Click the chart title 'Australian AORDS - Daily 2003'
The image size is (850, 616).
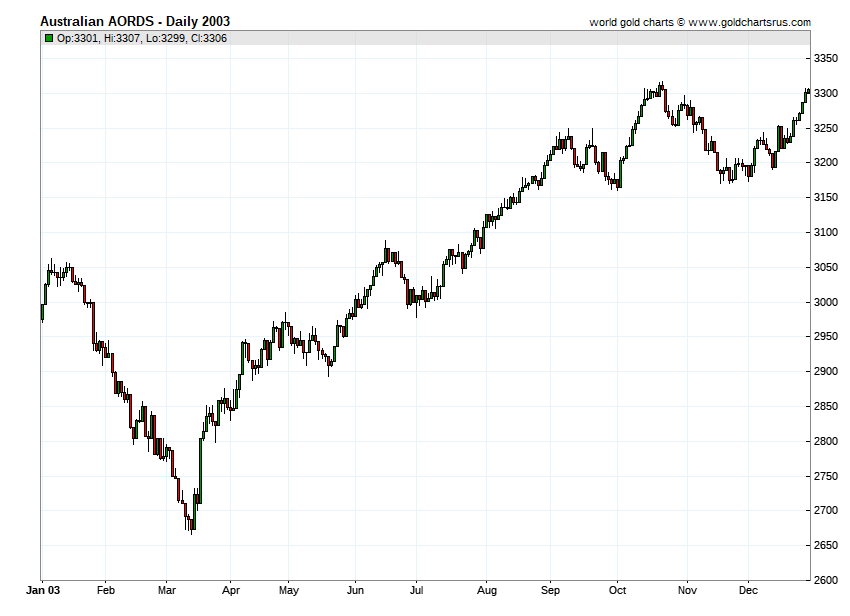pyautogui.click(x=135, y=22)
